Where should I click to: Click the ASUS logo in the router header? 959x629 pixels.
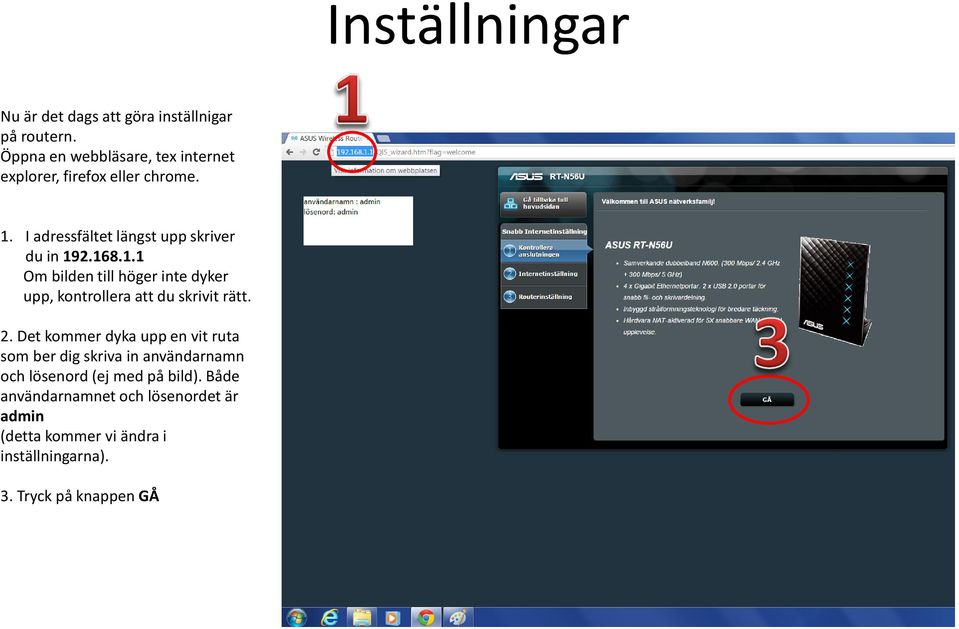[526, 176]
